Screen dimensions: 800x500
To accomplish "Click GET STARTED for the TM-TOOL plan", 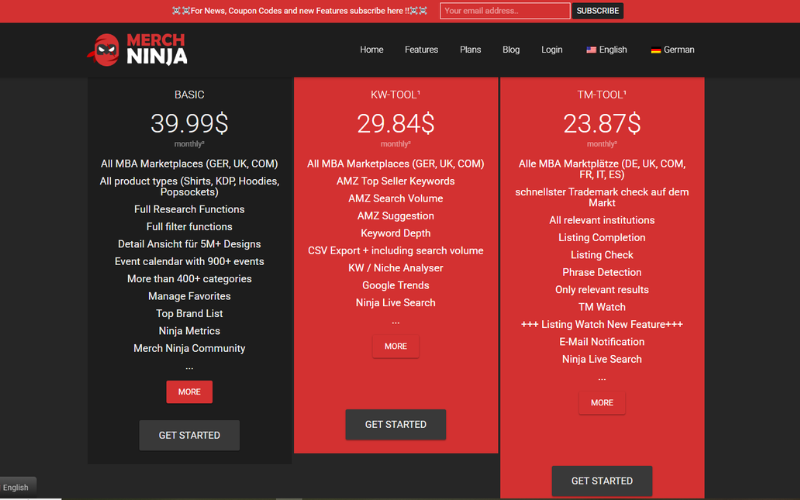I will (602, 481).
